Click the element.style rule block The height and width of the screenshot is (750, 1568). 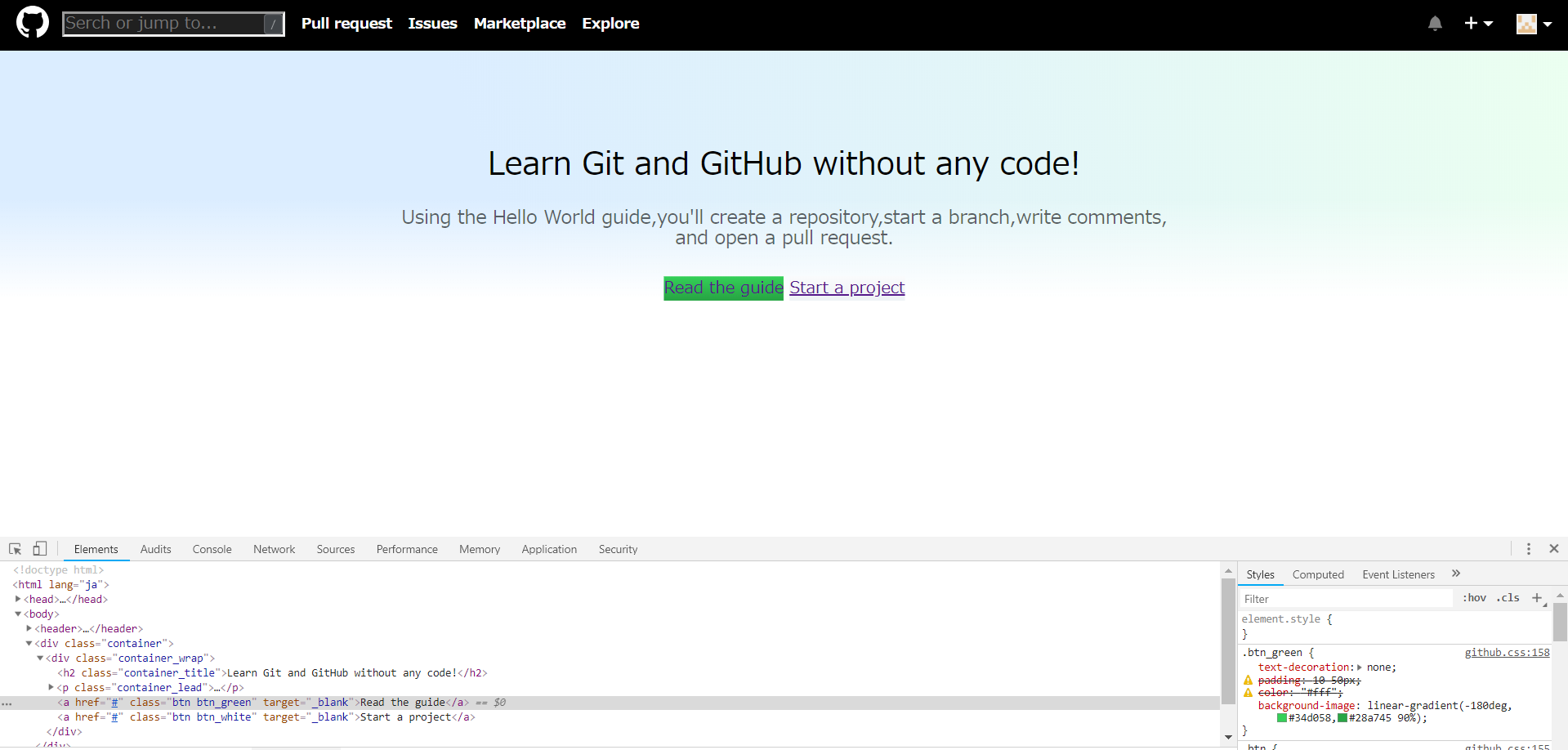[1394, 627]
